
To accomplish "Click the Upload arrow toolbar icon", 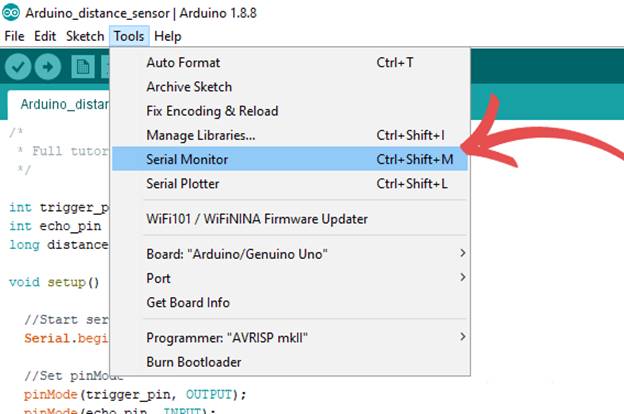I will pos(48,66).
